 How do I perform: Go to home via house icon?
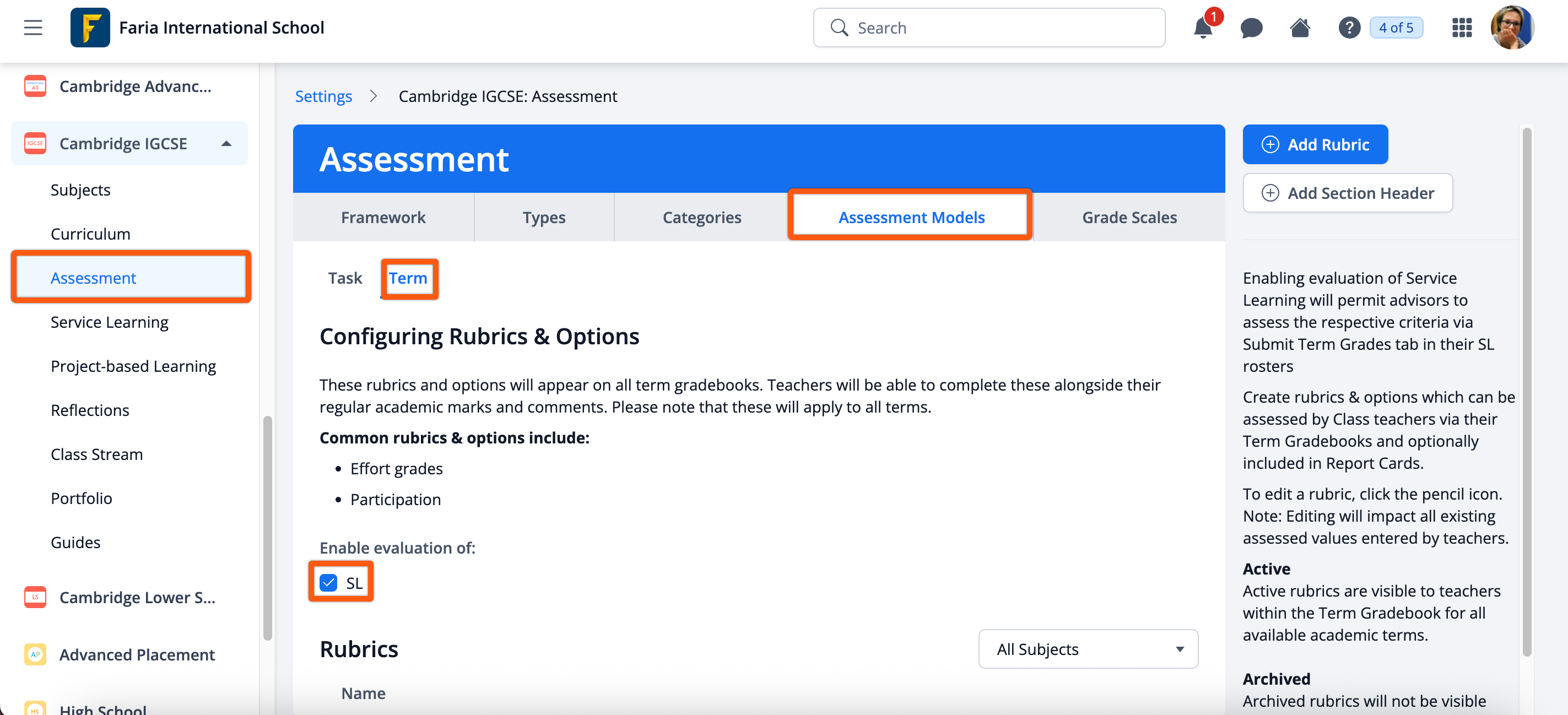click(x=1300, y=28)
